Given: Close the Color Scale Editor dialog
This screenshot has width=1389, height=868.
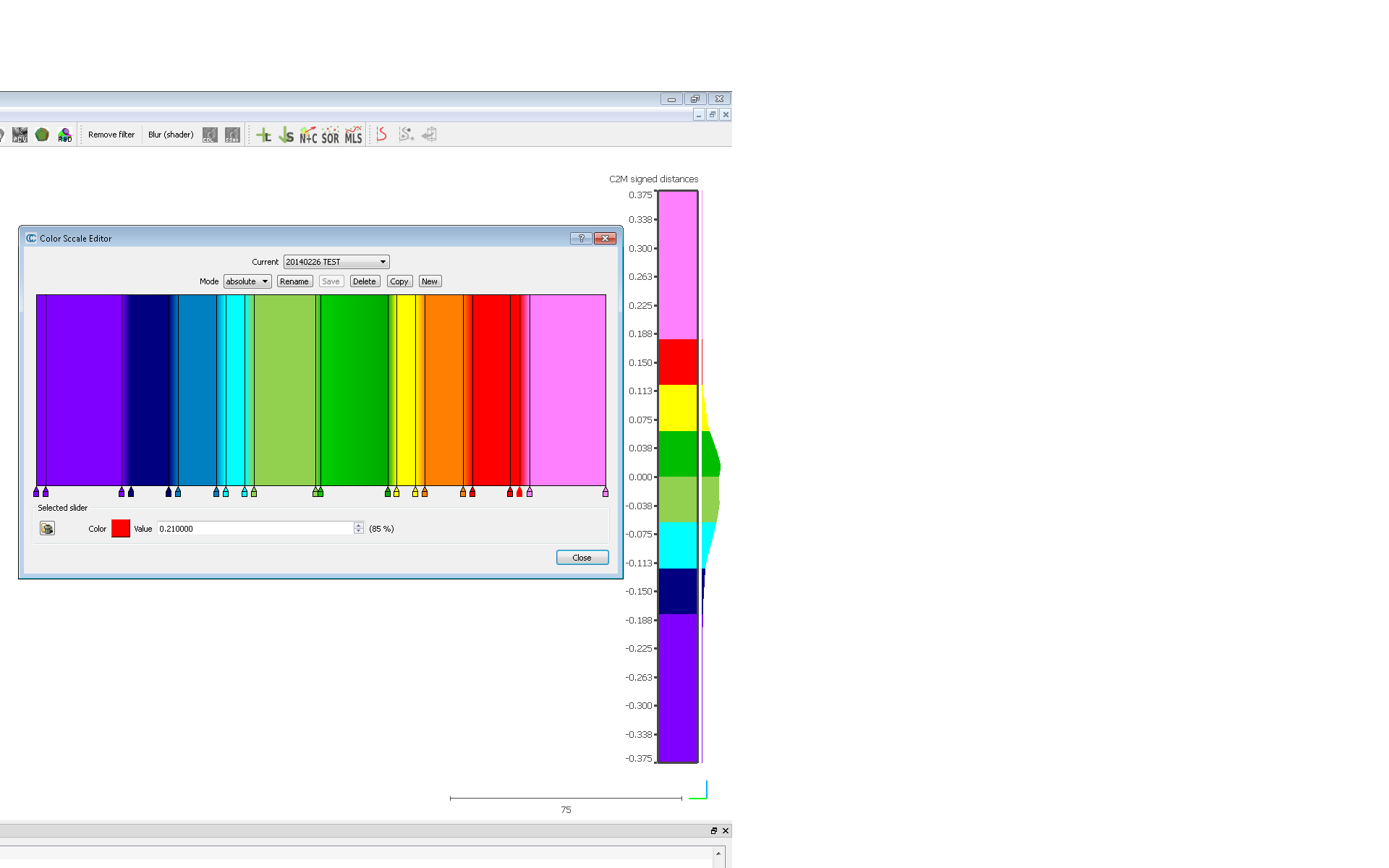Looking at the screenshot, I should point(582,558).
